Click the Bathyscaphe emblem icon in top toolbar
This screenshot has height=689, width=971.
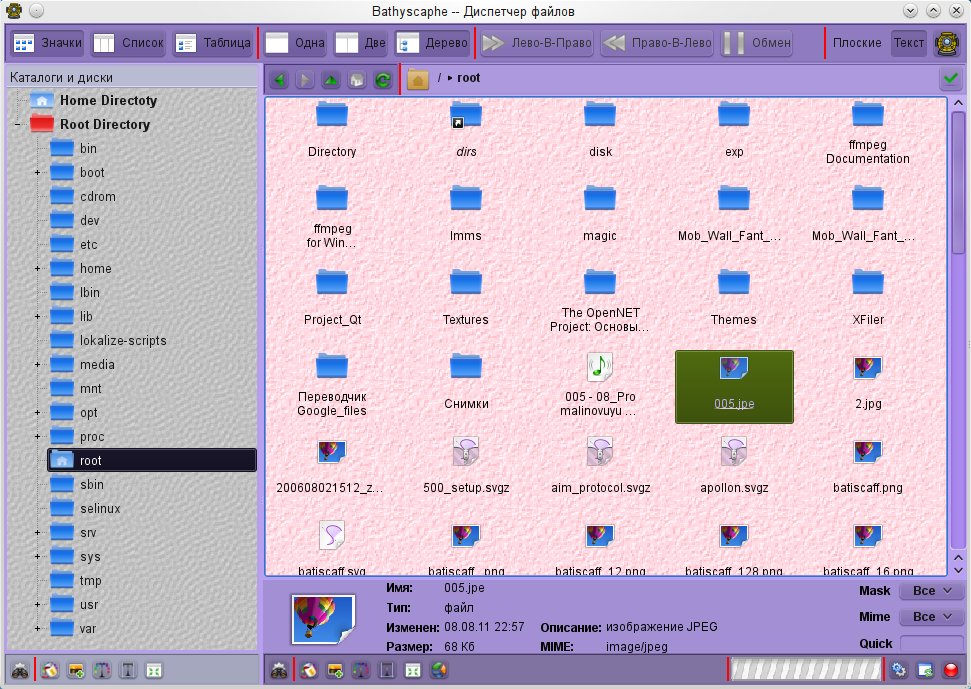pyautogui.click(x=947, y=43)
